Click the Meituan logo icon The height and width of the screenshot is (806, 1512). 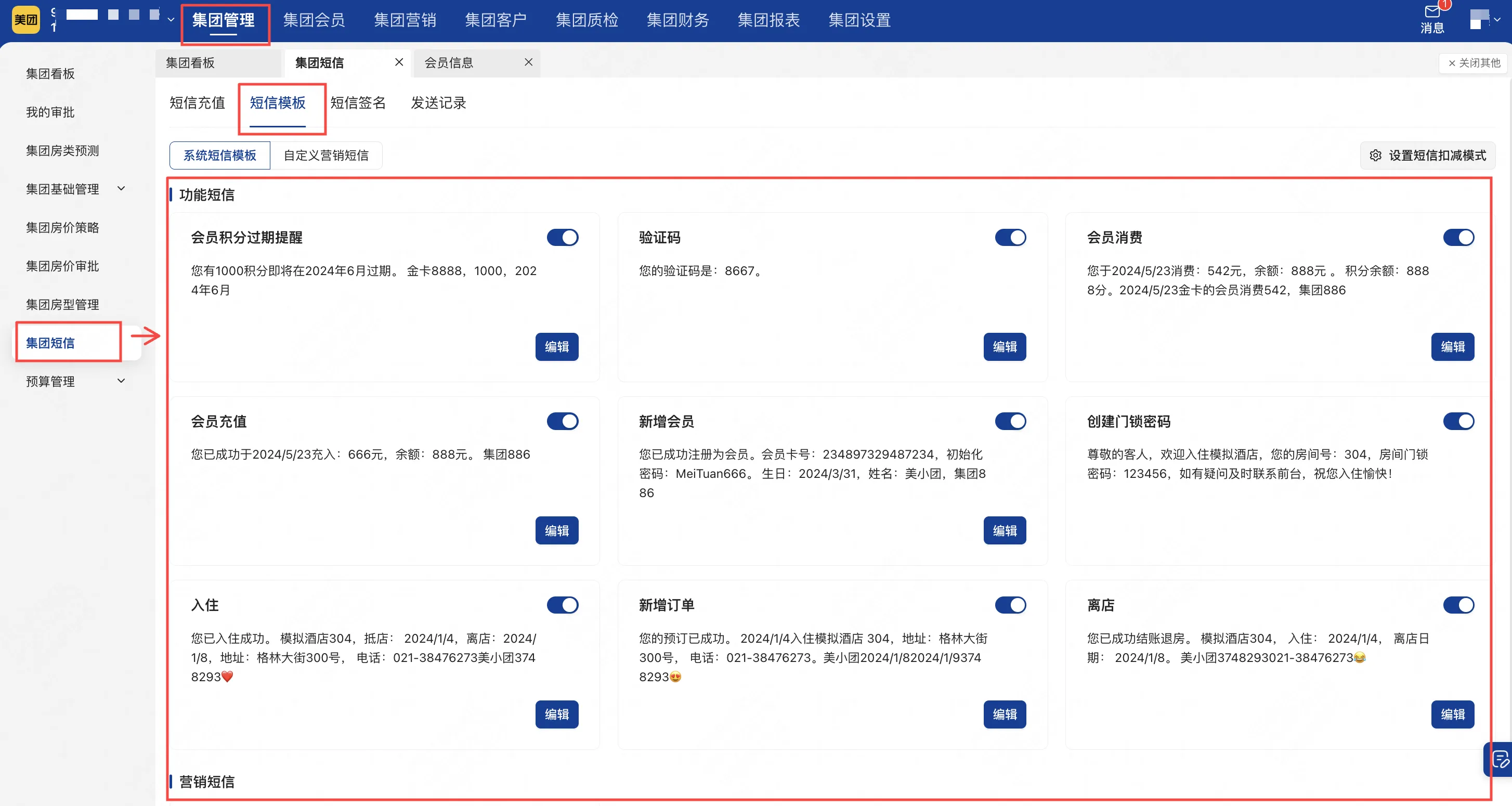tap(25, 20)
